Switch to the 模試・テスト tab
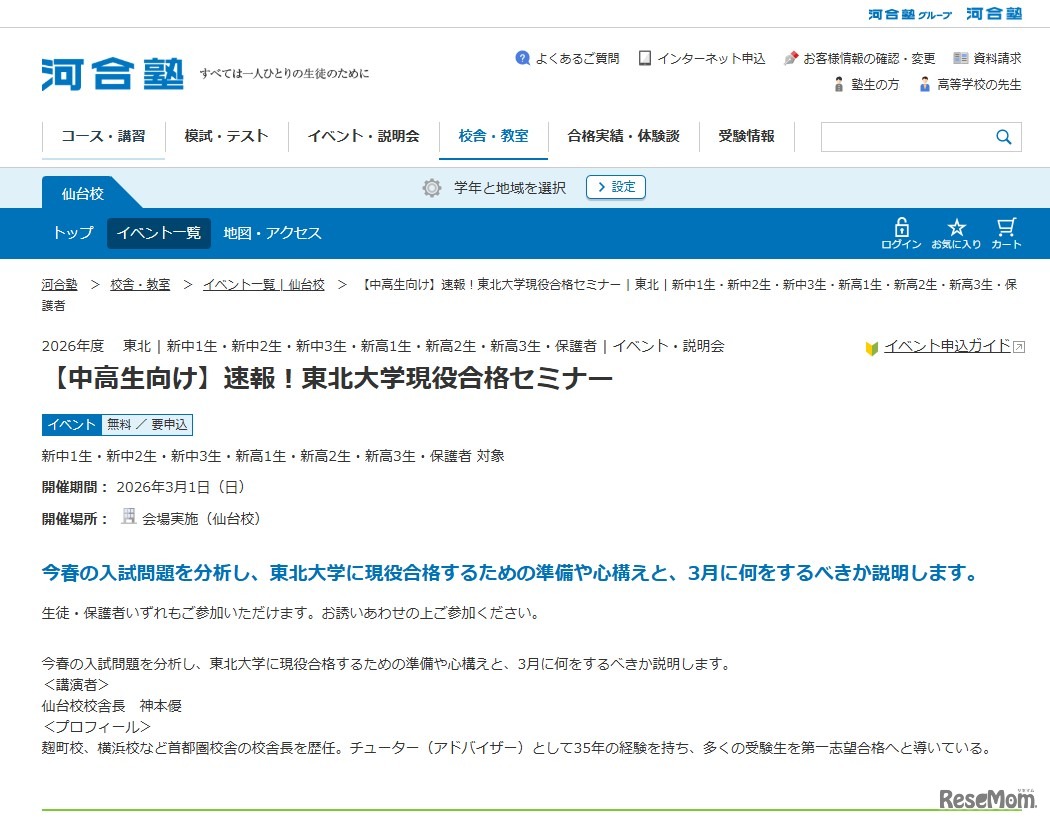Screen dimensions: 1050x822 click(225, 136)
